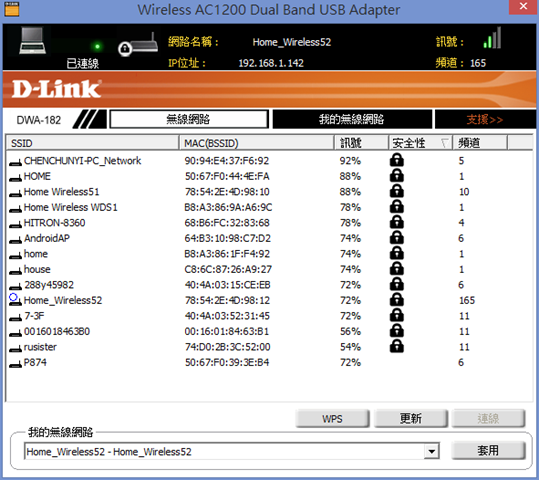The image size is (539, 480).
Task: Click lock icon in 288y45982 row
Action: pyautogui.click(x=397, y=284)
